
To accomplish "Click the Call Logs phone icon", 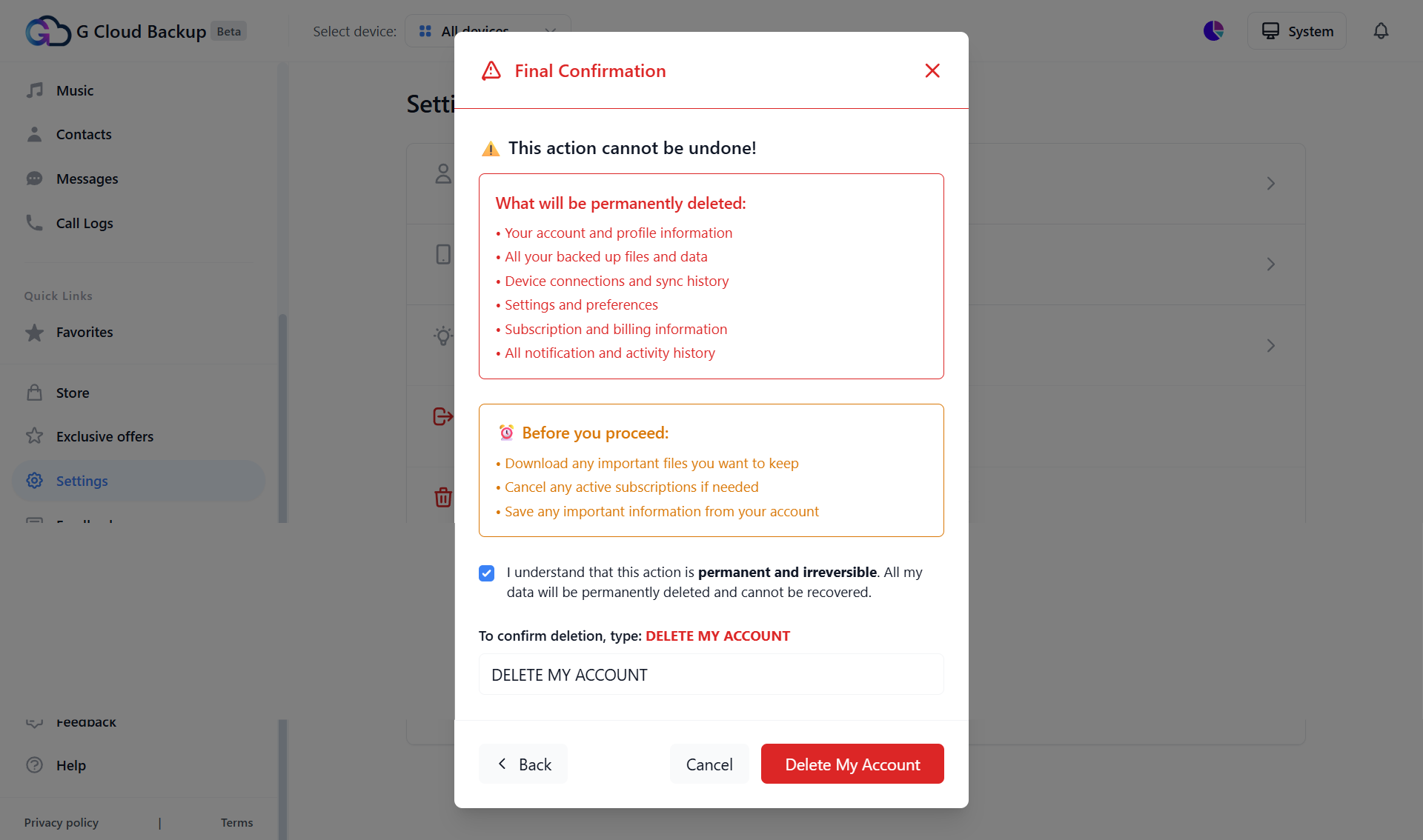I will [34, 223].
